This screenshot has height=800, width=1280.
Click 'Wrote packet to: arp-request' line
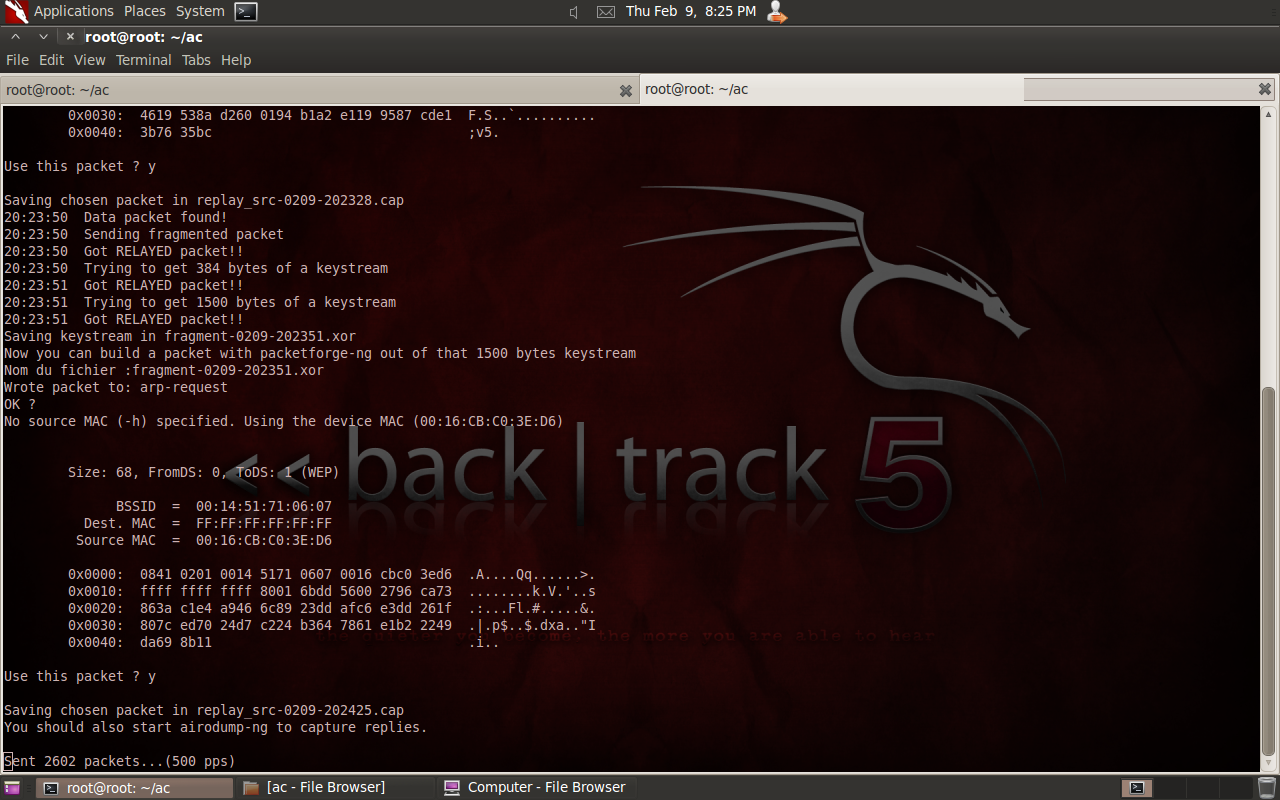pyautogui.click(x=116, y=387)
